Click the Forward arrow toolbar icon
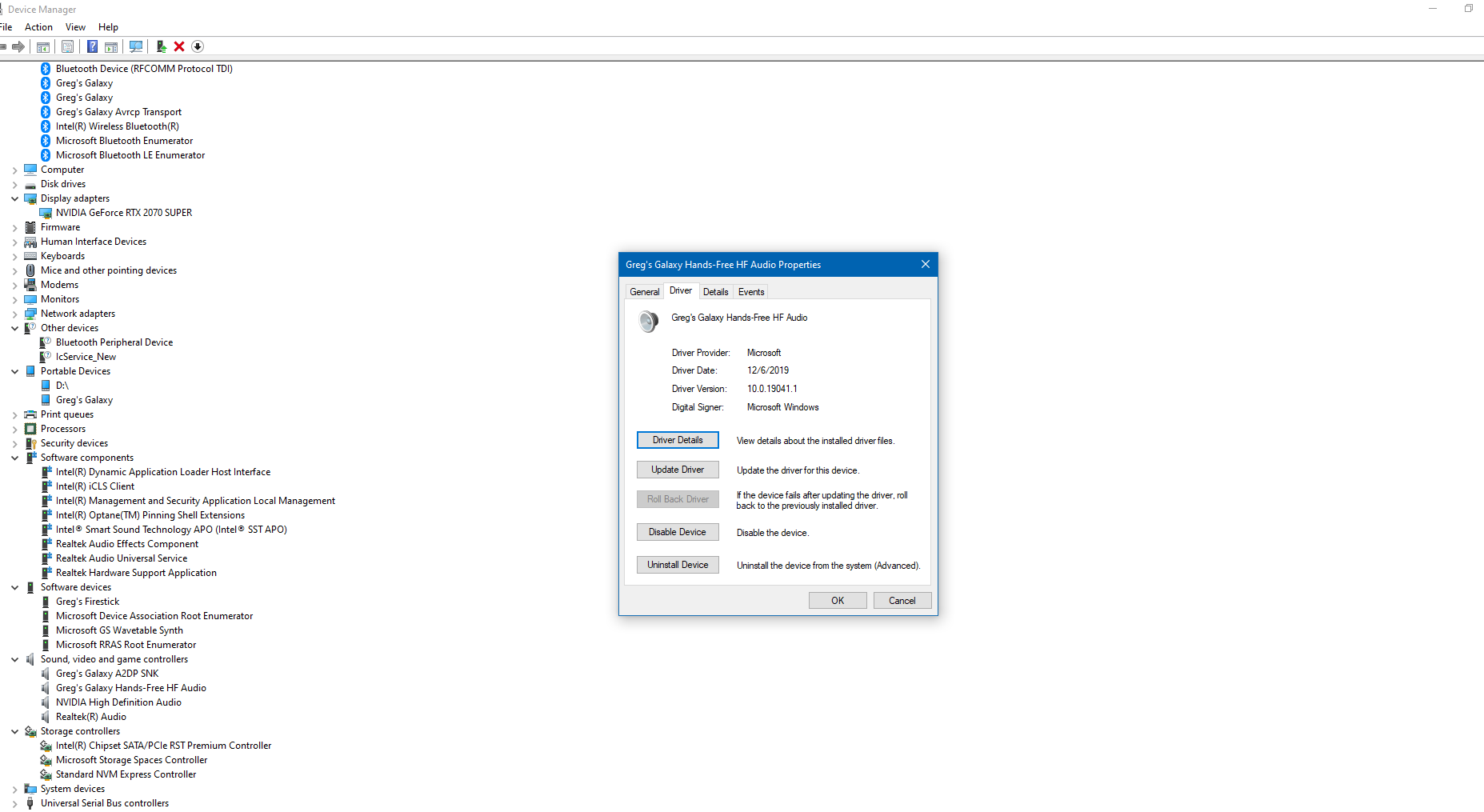 [18, 46]
